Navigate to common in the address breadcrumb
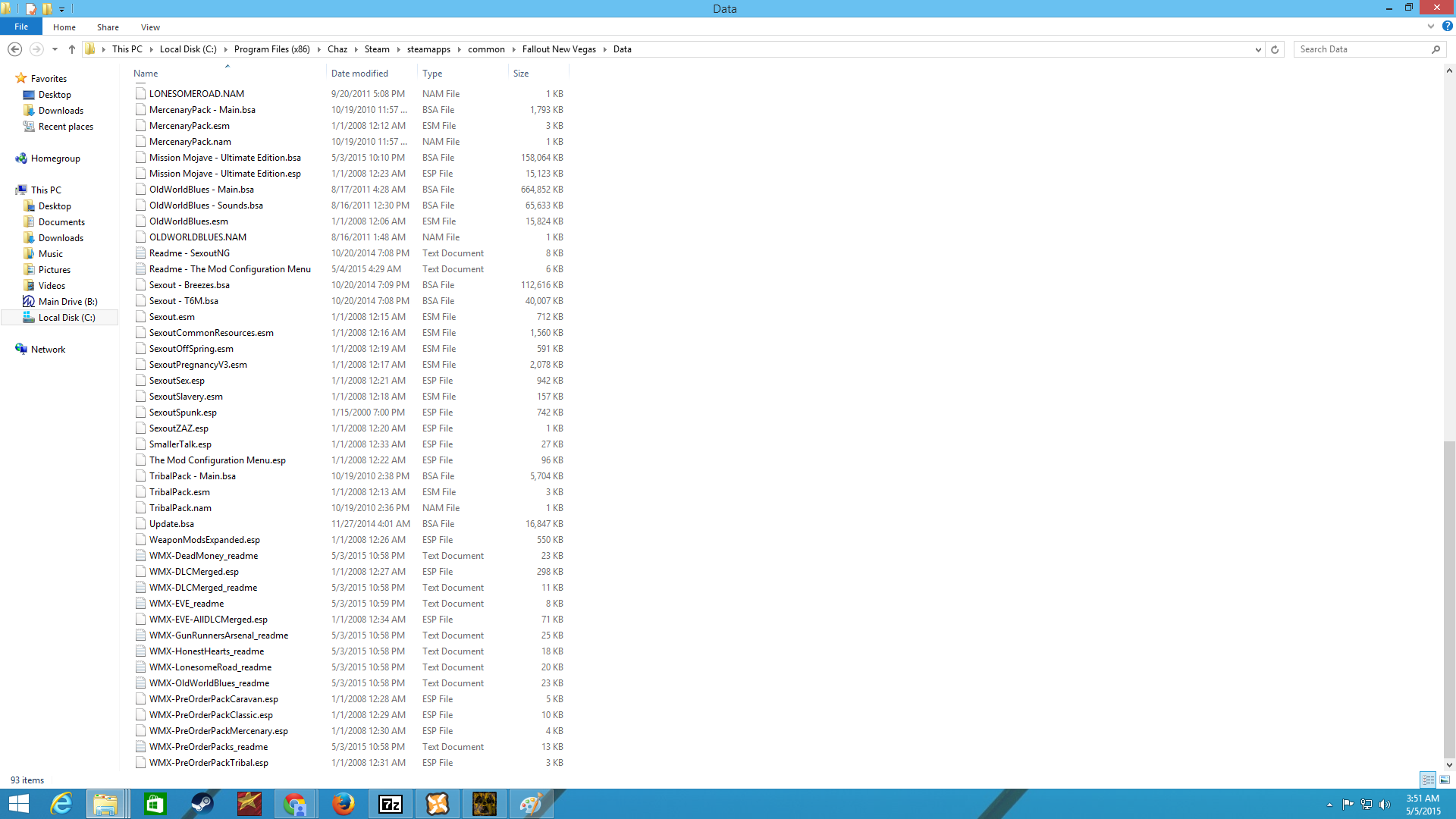 click(486, 49)
